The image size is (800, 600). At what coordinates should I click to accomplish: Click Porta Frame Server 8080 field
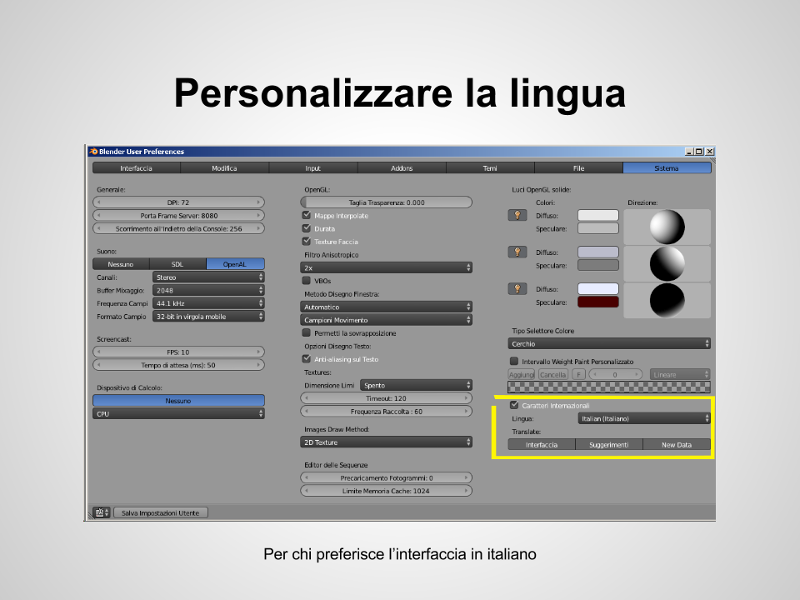(x=179, y=215)
